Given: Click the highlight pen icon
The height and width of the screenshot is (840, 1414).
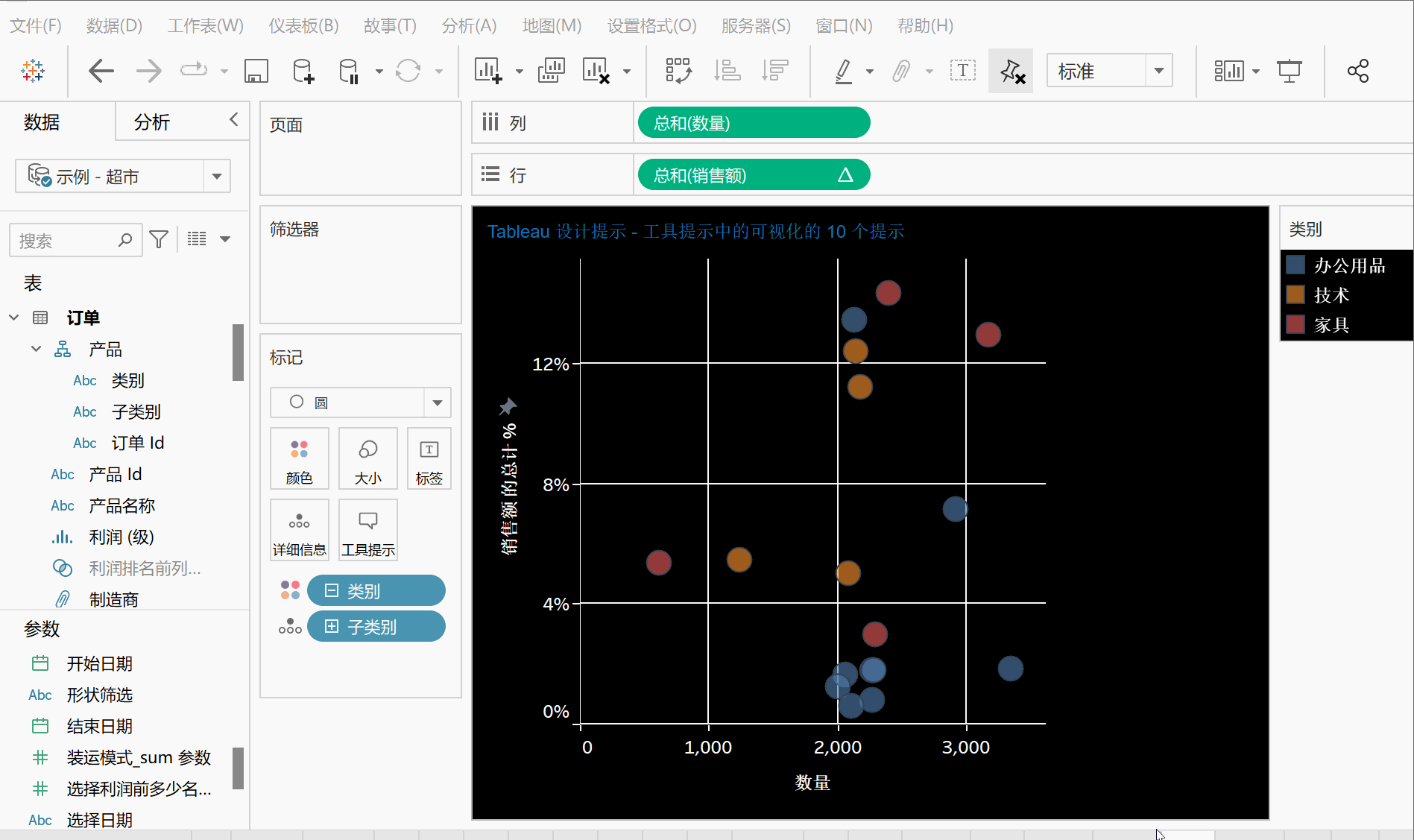Looking at the screenshot, I should pyautogui.click(x=843, y=72).
